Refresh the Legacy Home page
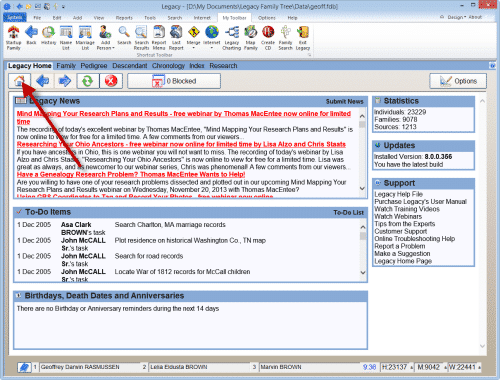Viewport: 500px width, 380px height. pyautogui.click(x=88, y=81)
